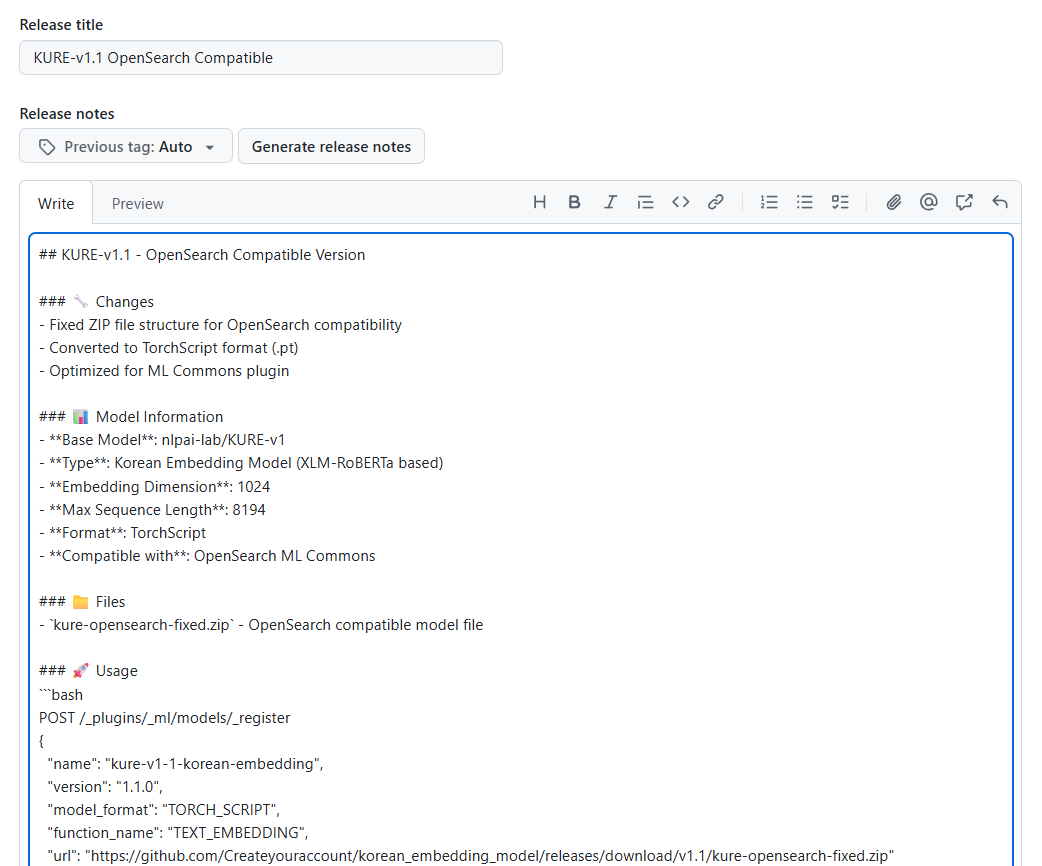Click the '## KURE-v1.1 - OpenSearch Compatible Version' line
Image resolution: width=1042 pixels, height=866 pixels.
pyautogui.click(x=202, y=255)
